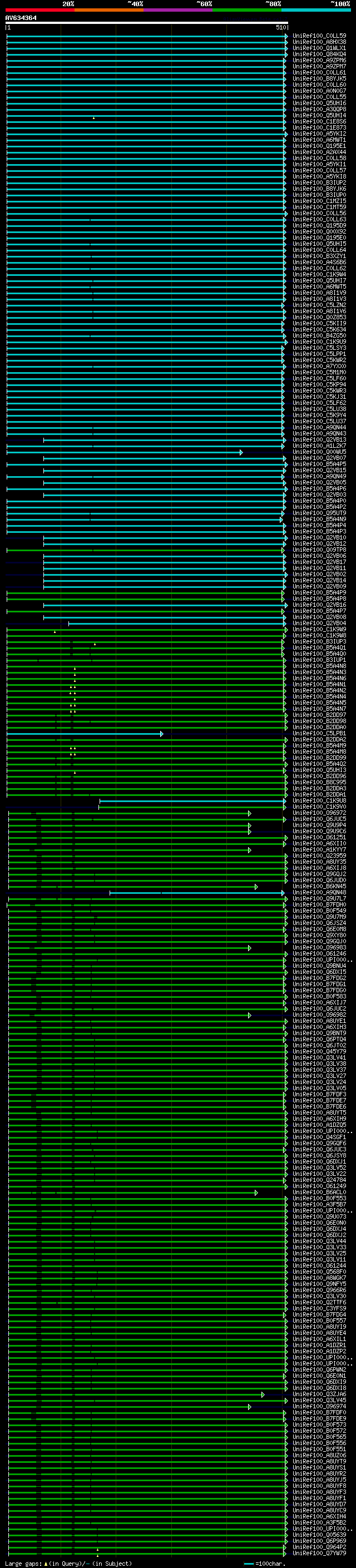Click the white query sequence ruler bar
Viewport: 356px width, 1568px height.
click(x=147, y=22)
